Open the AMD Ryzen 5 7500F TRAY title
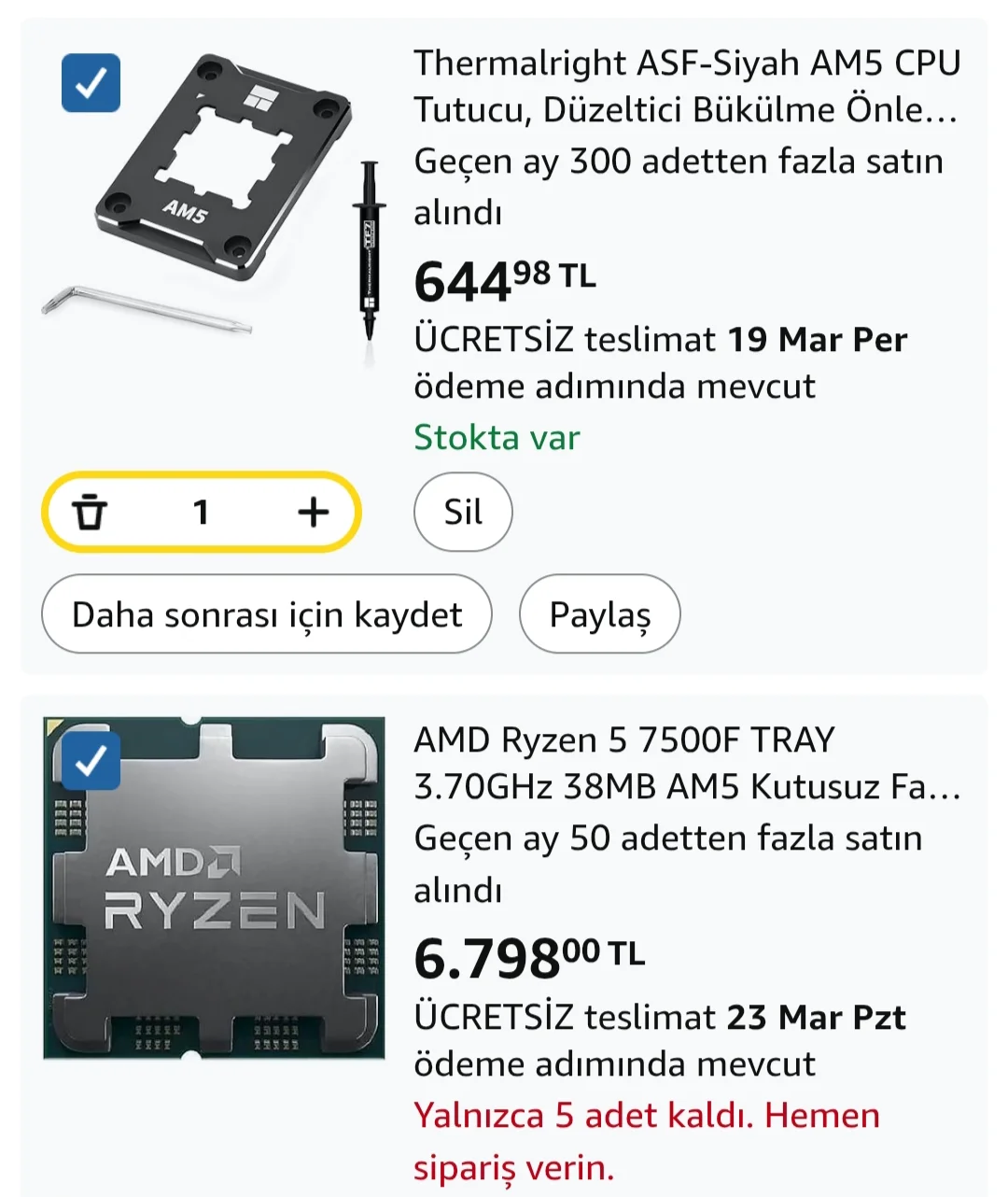This screenshot has width=1008, height=1197. pos(686,763)
